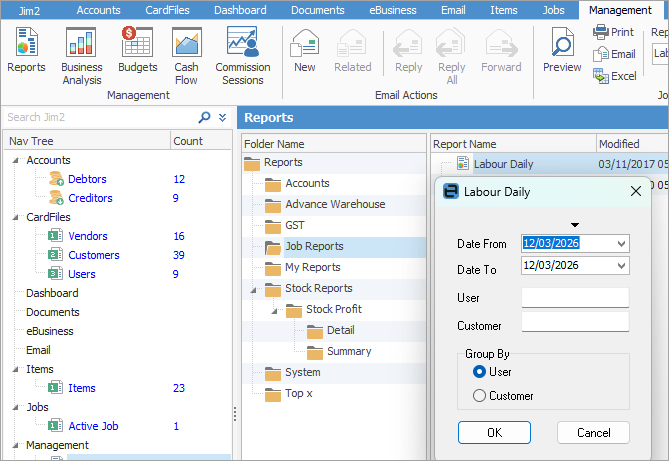Click Cancel in the Labour Daily dialog
669x461 pixels.
click(593, 432)
